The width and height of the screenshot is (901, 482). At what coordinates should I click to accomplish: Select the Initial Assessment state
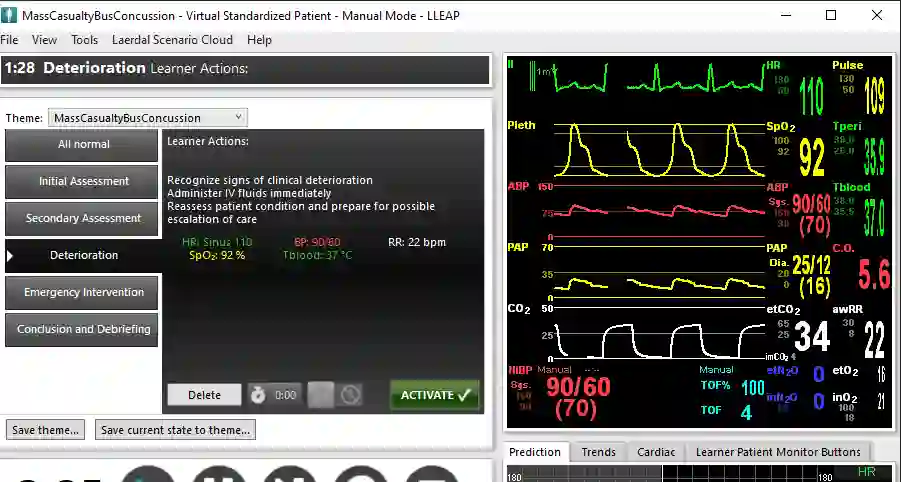click(x=82, y=182)
